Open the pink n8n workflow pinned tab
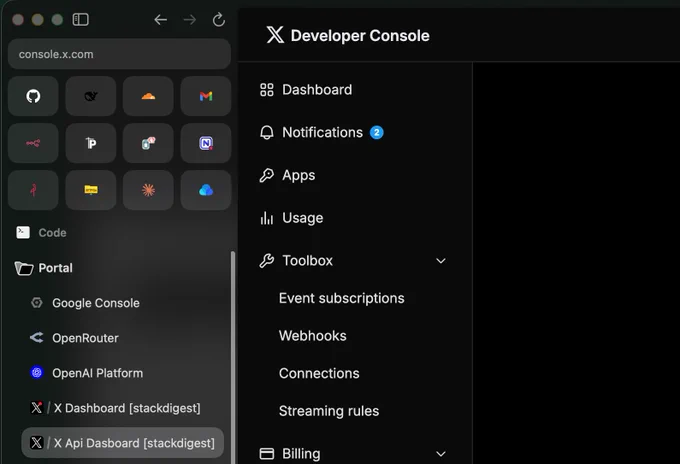This screenshot has width=680, height=464. pyautogui.click(x=33, y=143)
